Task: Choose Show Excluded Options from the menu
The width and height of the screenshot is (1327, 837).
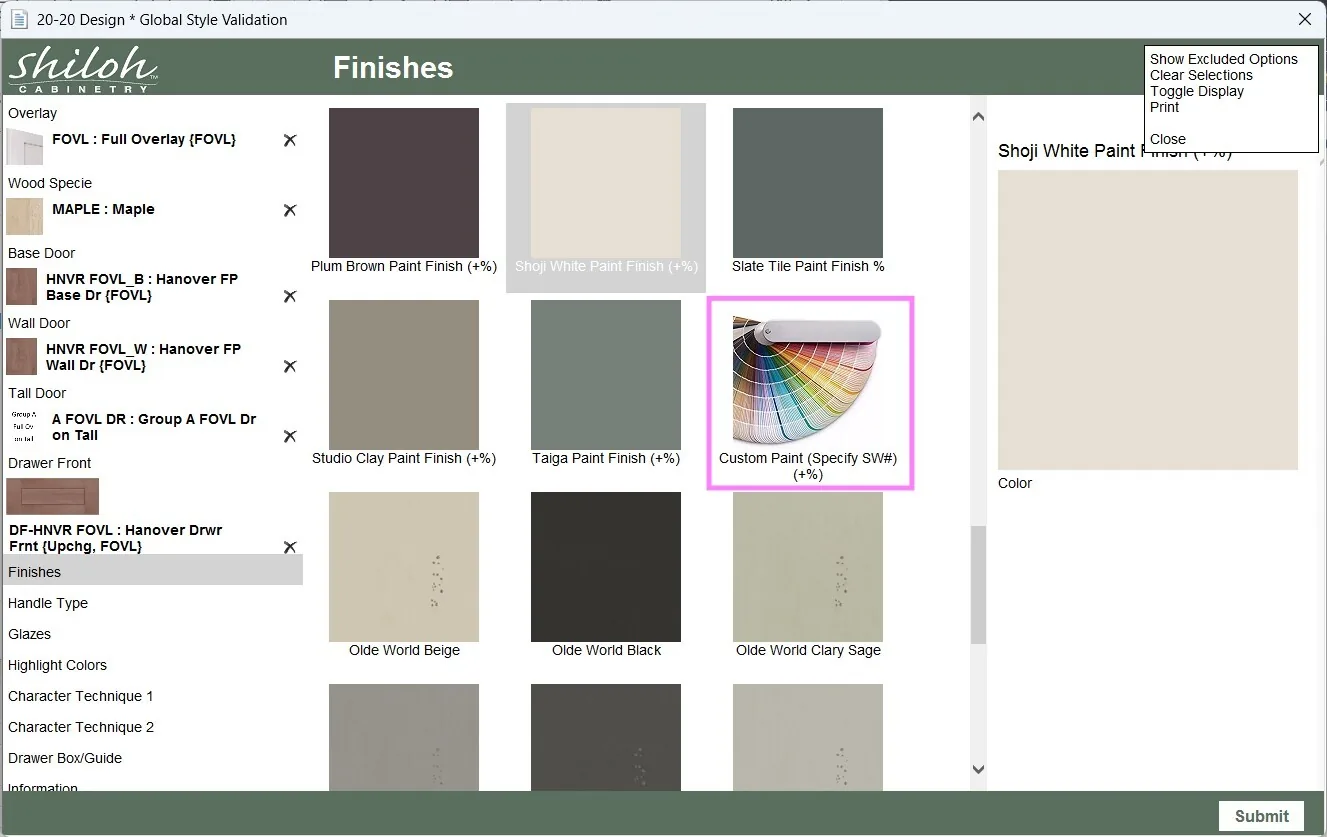Action: (1224, 59)
